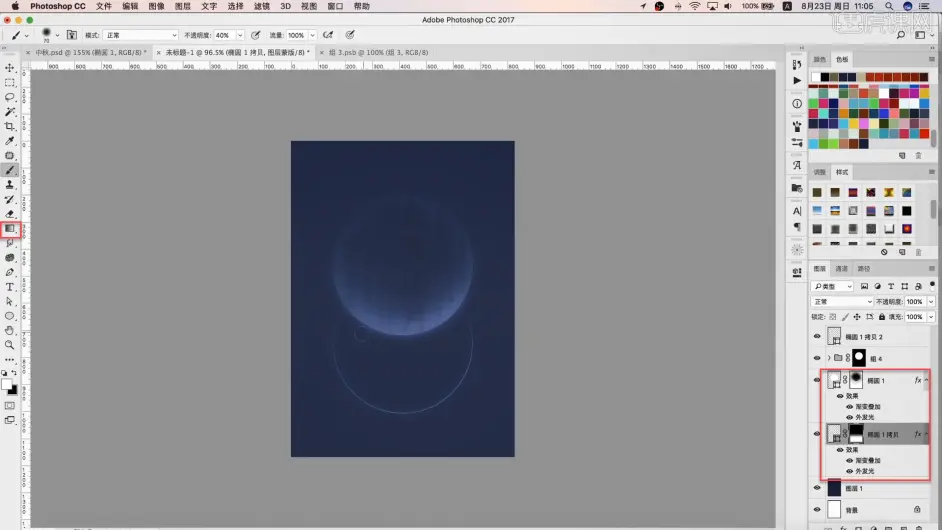Select the Brush tool in the toolbox
942x530 pixels.
tap(10, 170)
